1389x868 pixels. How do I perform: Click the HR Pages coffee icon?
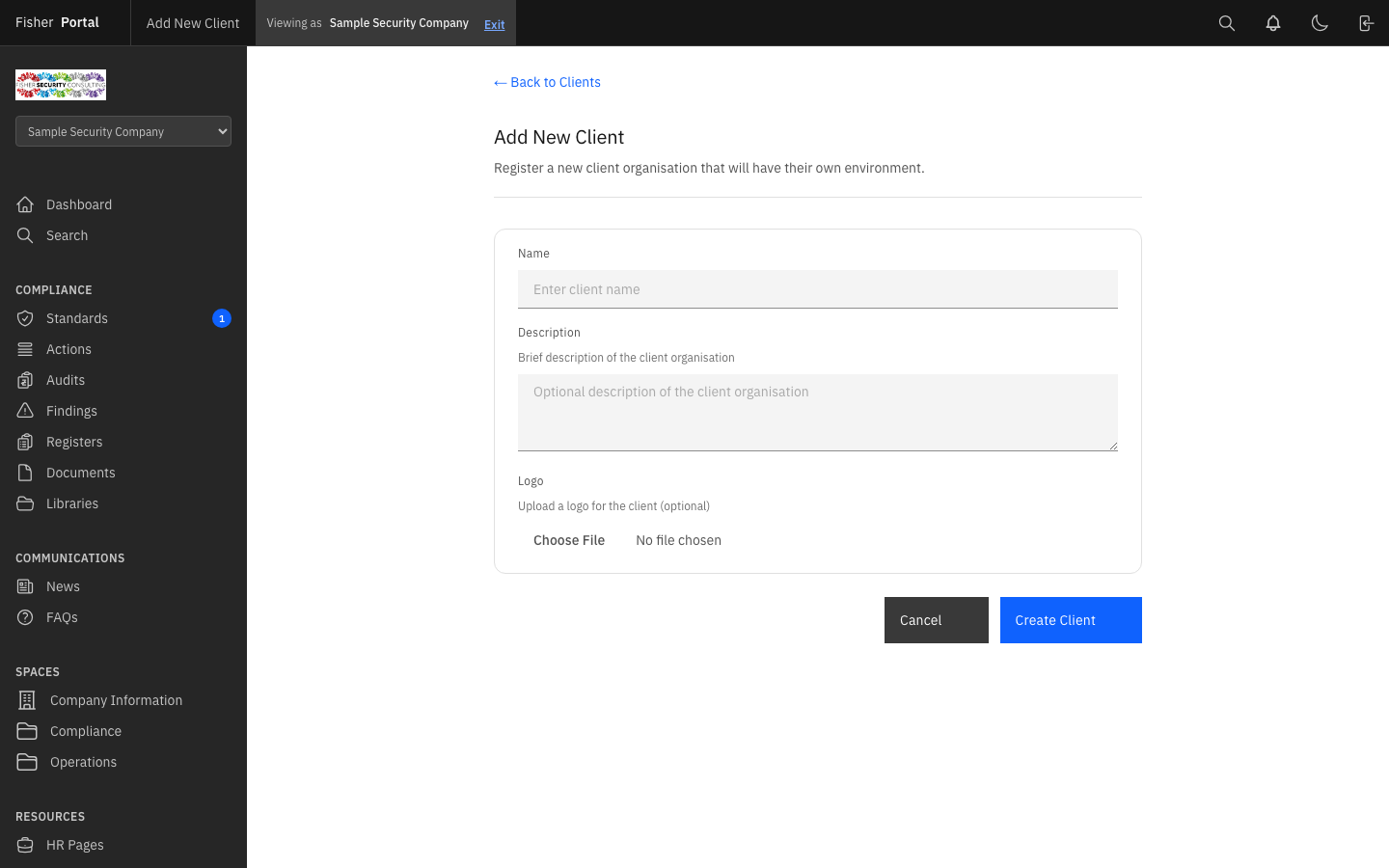click(x=25, y=845)
